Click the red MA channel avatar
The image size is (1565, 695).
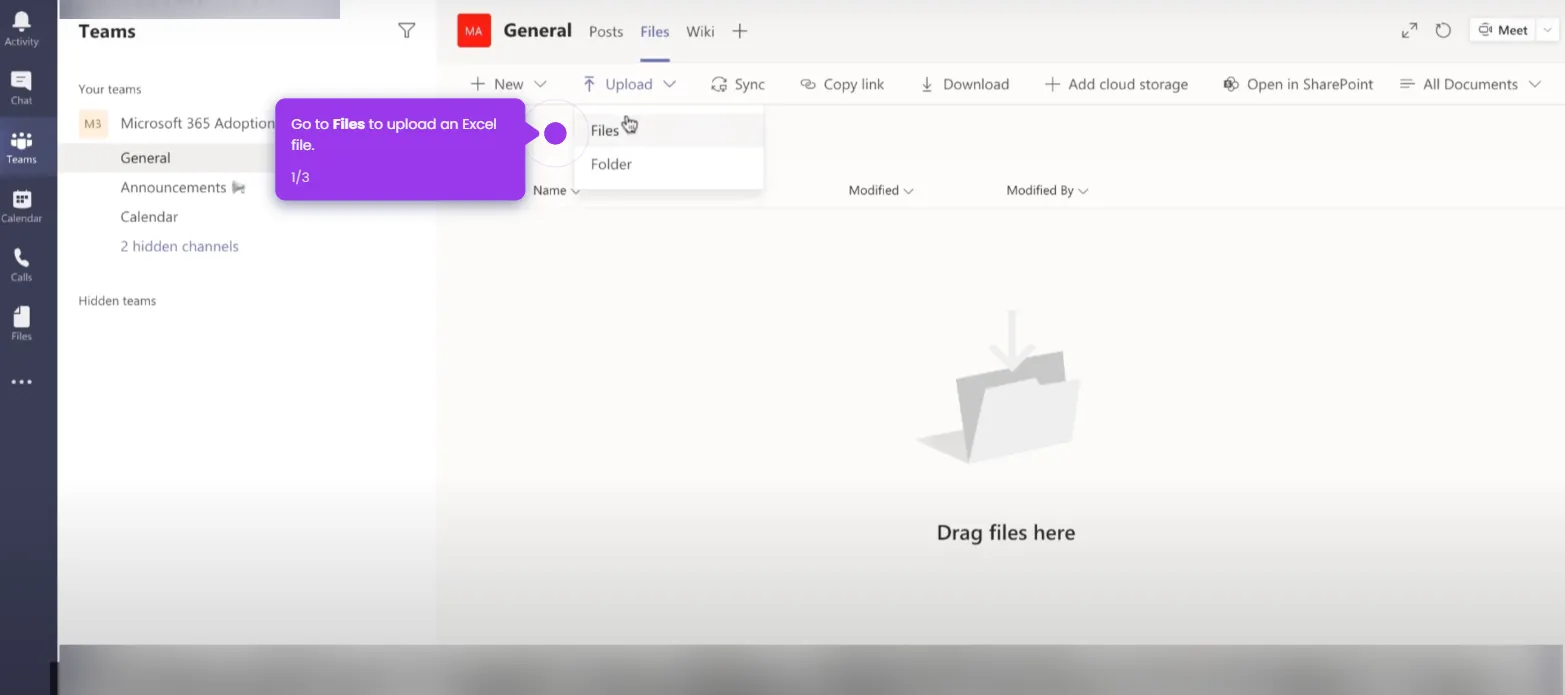474,31
